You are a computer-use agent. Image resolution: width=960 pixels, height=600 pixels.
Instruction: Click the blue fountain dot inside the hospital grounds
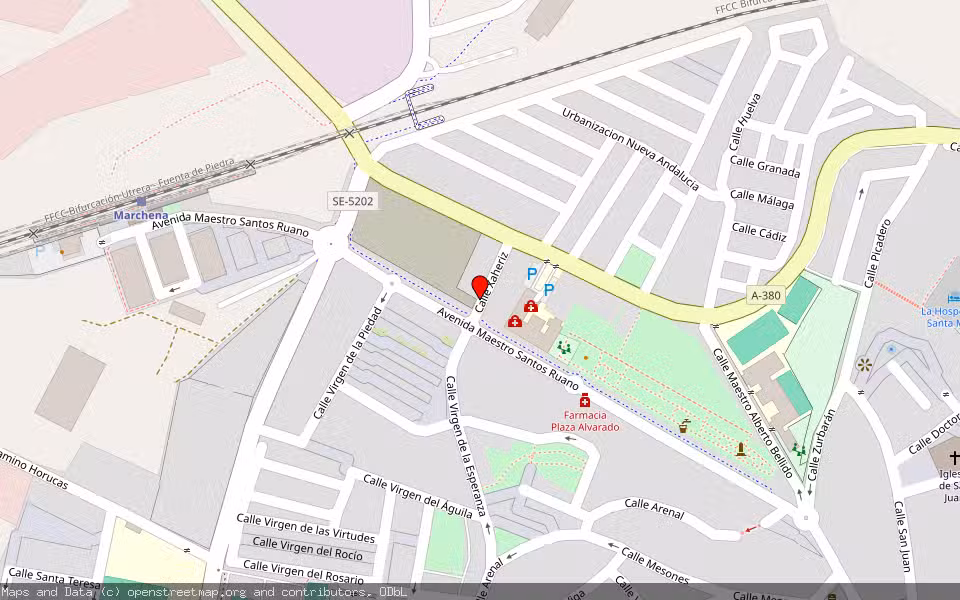[x=891, y=348]
